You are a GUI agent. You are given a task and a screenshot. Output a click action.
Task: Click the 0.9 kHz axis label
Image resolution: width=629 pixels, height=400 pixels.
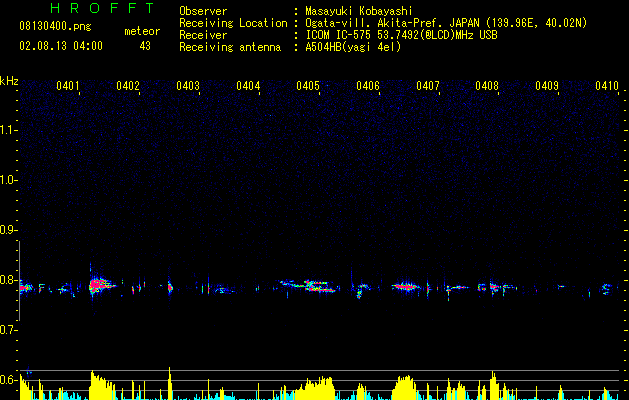point(8,230)
